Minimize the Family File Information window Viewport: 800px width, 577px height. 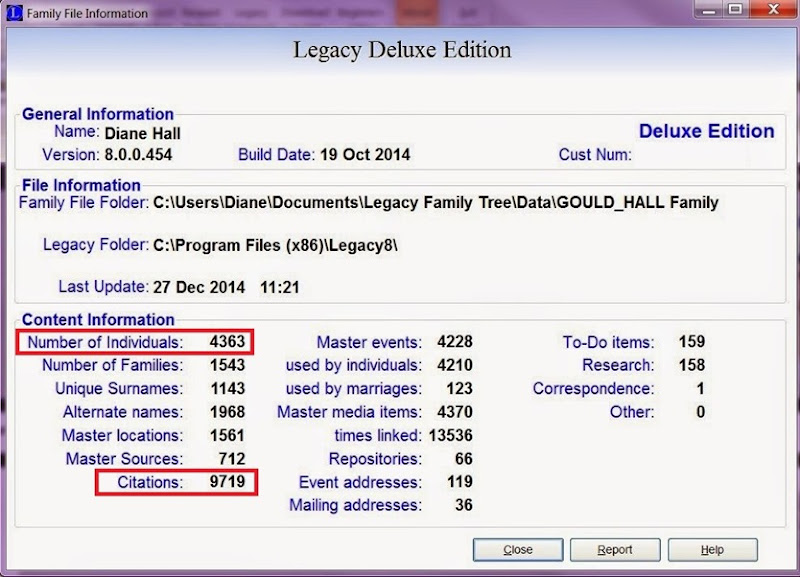coord(709,9)
